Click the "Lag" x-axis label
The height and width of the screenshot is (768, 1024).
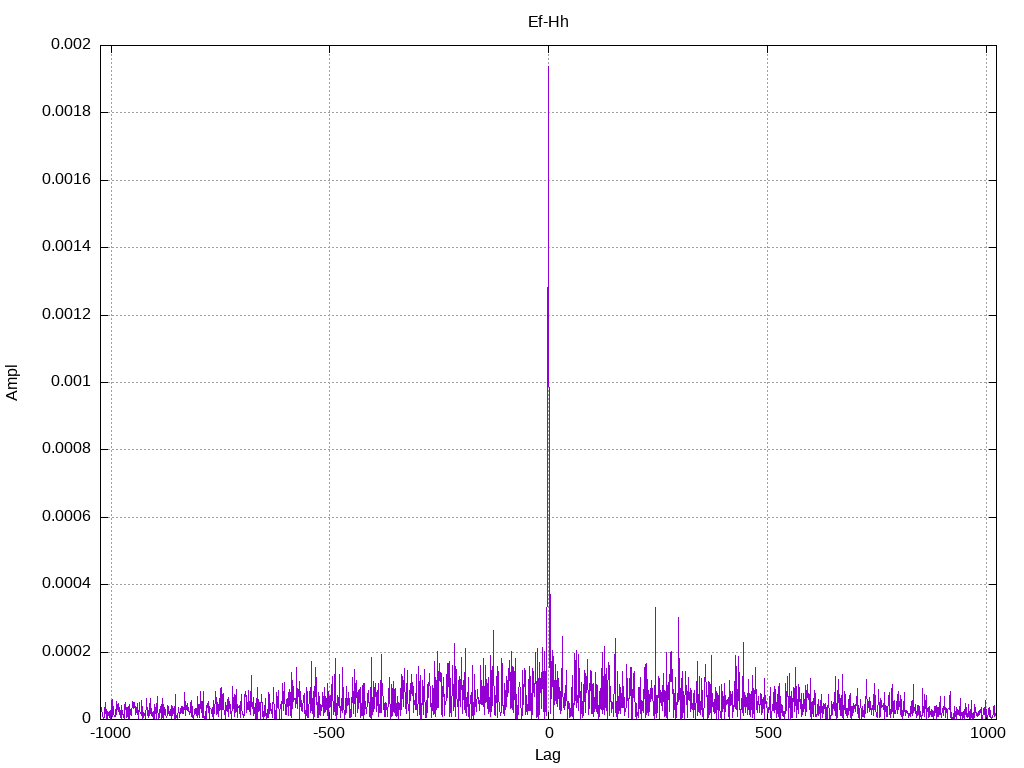548,755
